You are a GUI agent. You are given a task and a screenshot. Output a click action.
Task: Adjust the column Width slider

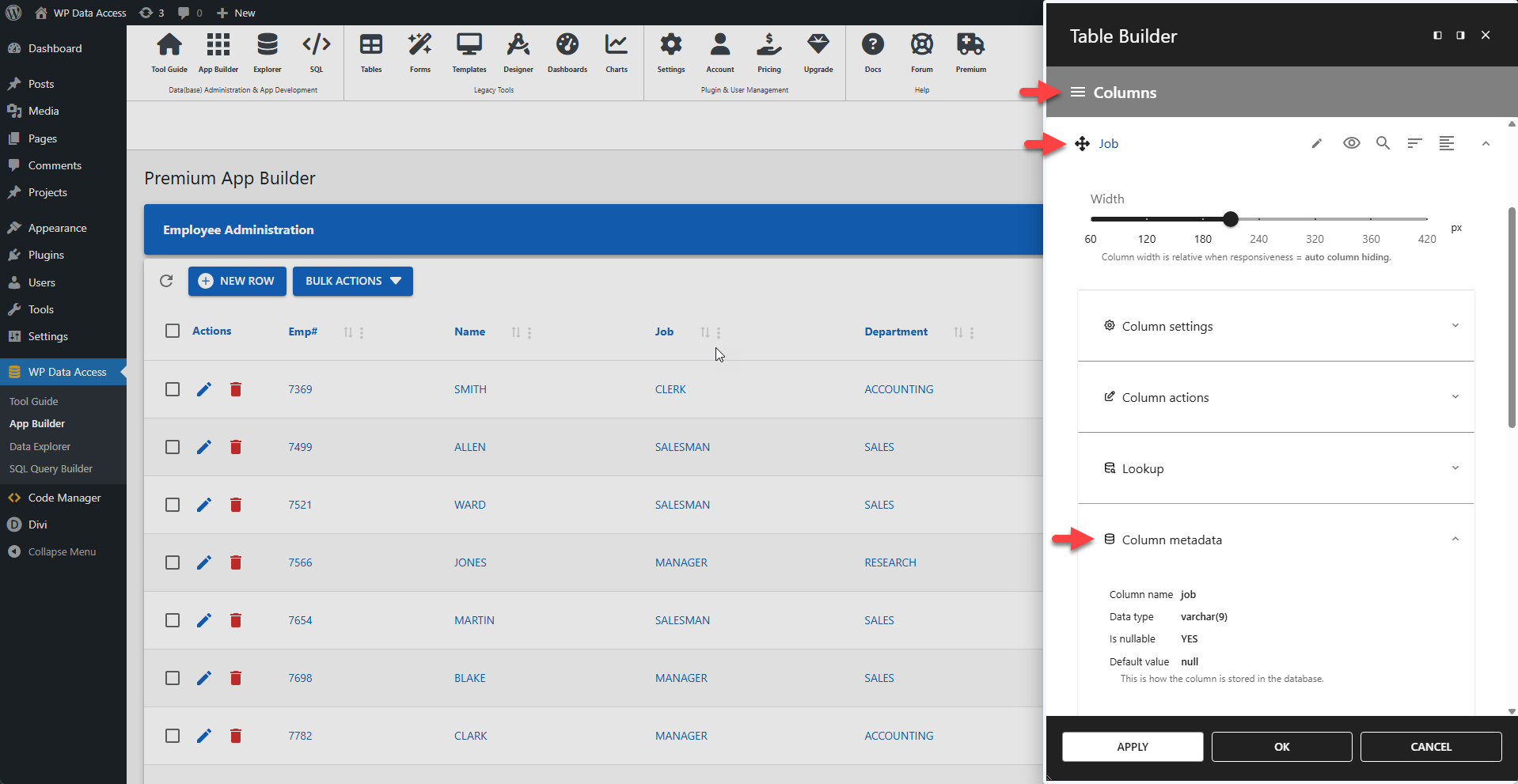(1230, 219)
